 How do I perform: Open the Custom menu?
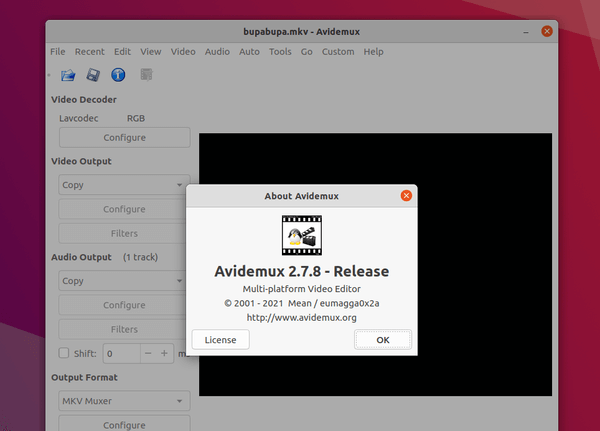pos(338,52)
